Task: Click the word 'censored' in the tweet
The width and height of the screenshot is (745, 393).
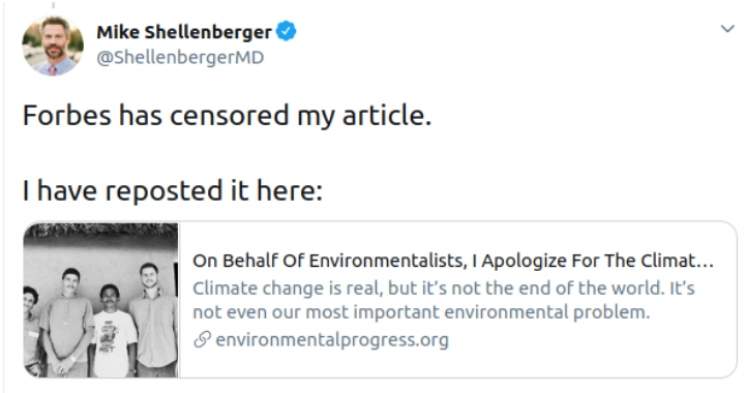Action: [229, 115]
